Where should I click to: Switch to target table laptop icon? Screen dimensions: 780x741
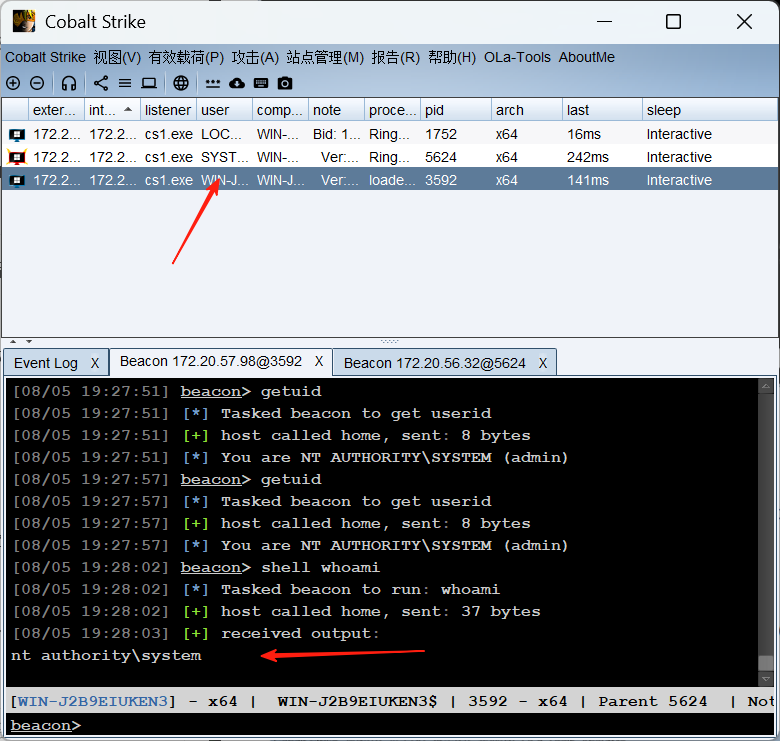click(x=149, y=83)
